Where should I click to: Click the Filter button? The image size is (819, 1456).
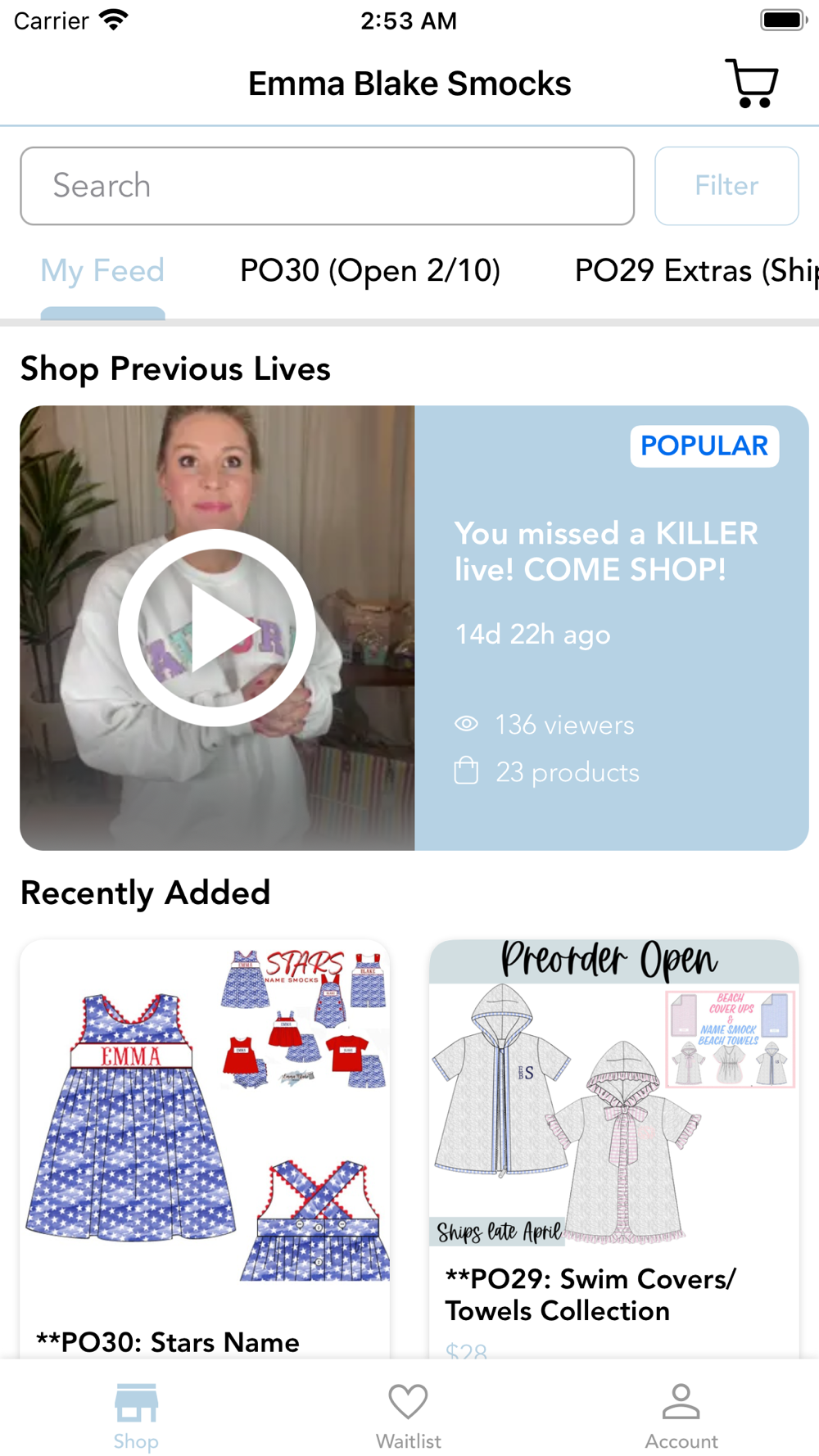coord(726,186)
